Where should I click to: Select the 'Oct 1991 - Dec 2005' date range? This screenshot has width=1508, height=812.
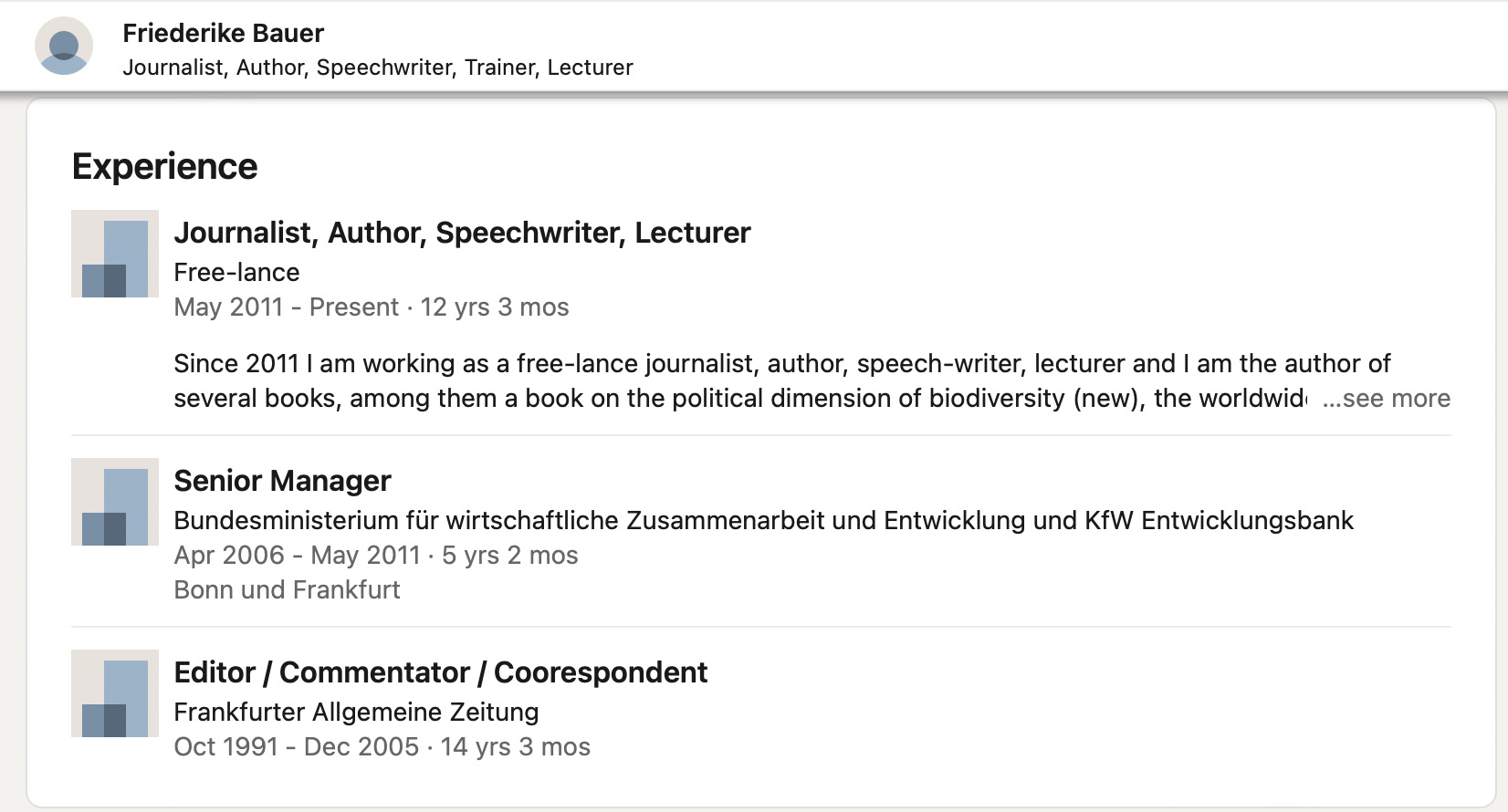coord(297,746)
